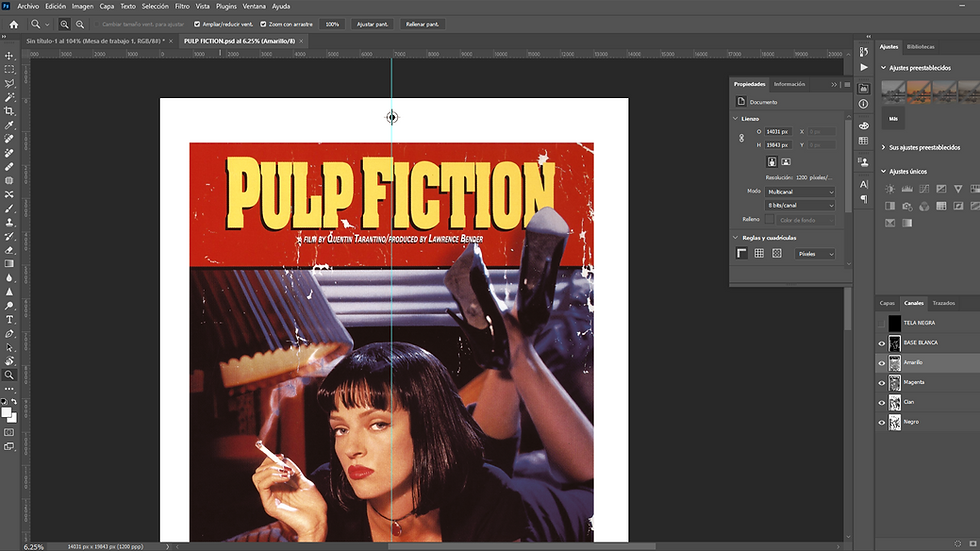Click the foreground color swatch

pyautogui.click(x=6, y=413)
